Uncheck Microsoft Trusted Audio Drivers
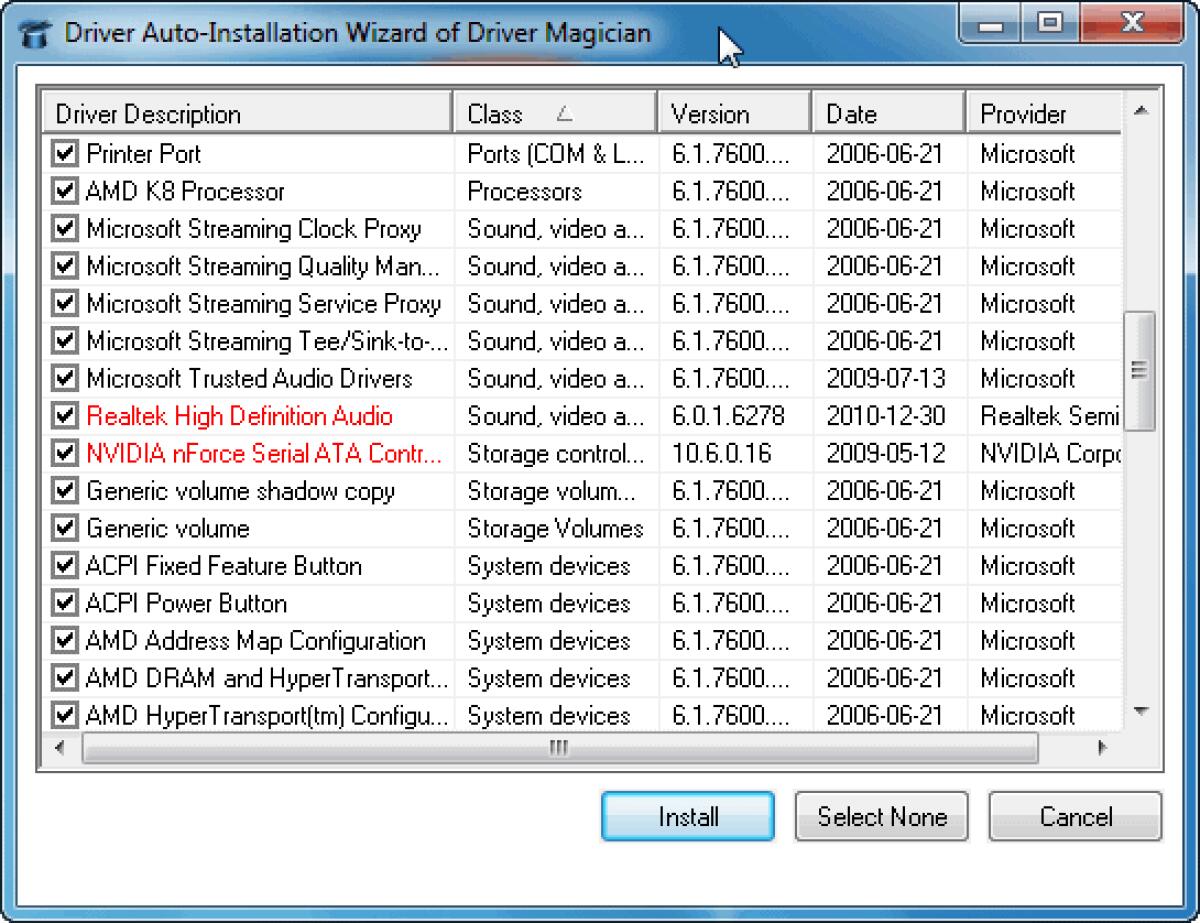This screenshot has width=1200, height=923. pyautogui.click(x=63, y=378)
